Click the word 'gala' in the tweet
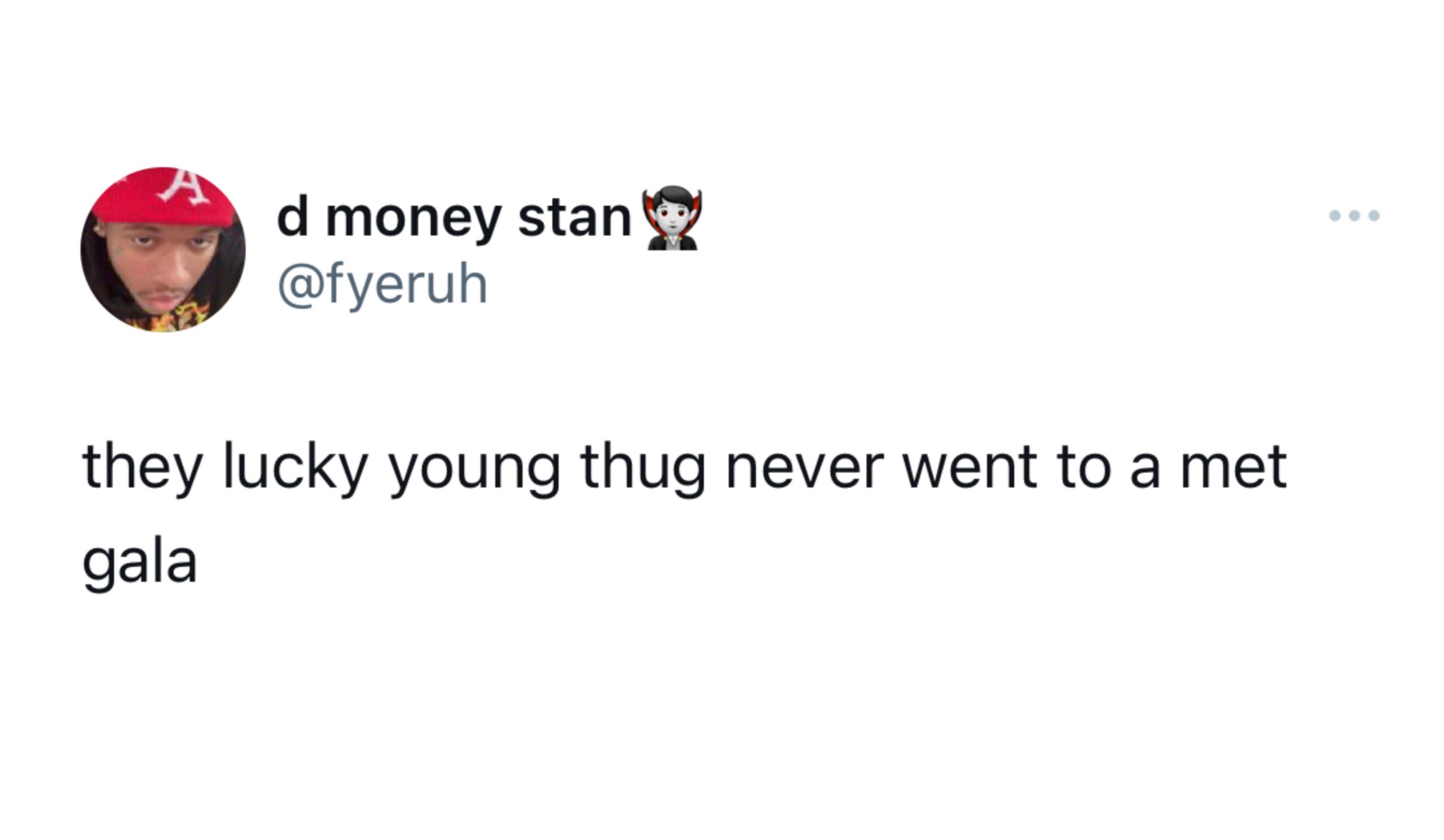The width and height of the screenshot is (1444, 840). pyautogui.click(x=140, y=564)
